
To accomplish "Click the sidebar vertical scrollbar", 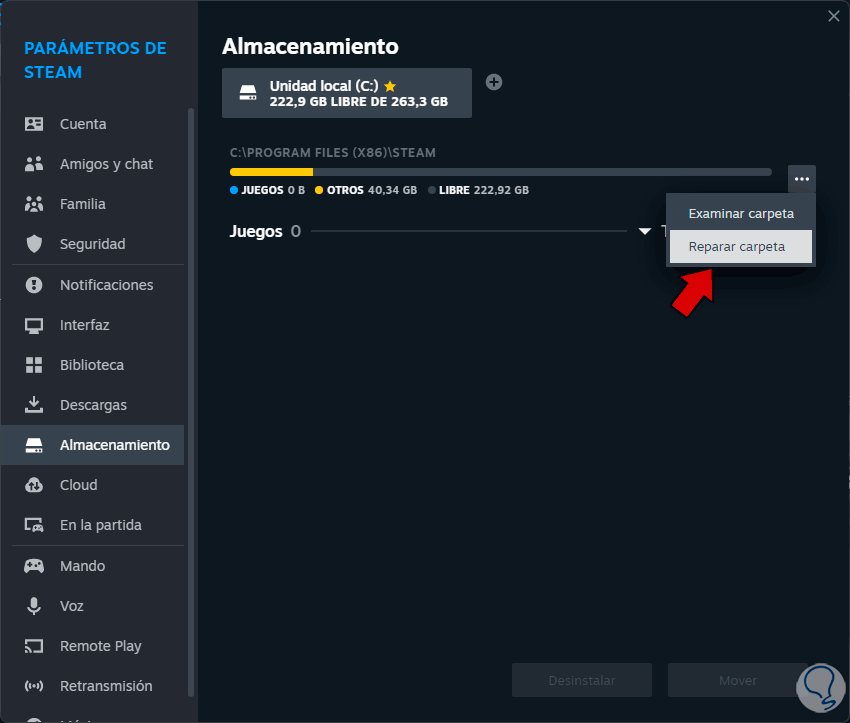I will pyautogui.click(x=191, y=402).
